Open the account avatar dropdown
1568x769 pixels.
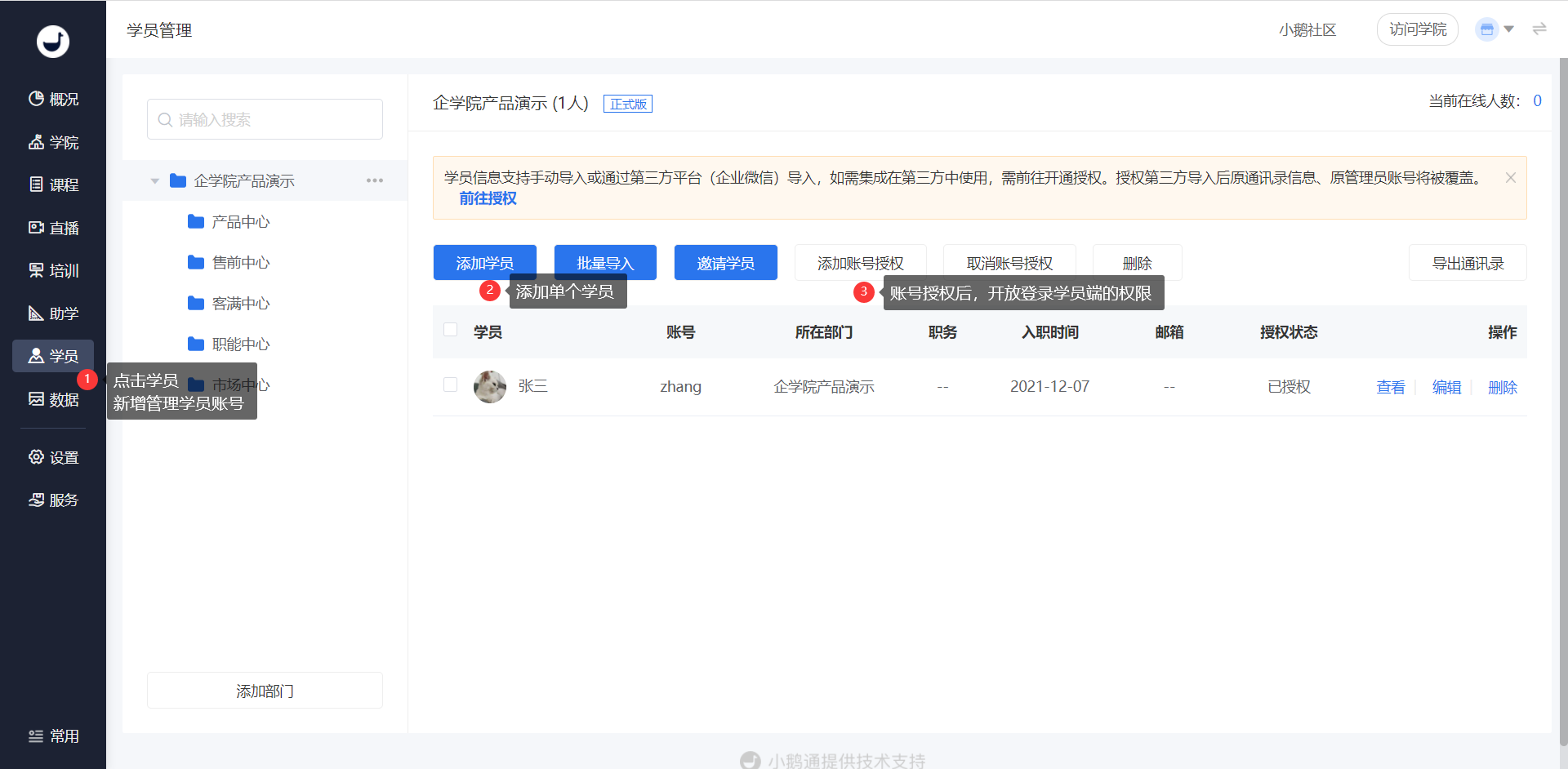click(x=1494, y=29)
